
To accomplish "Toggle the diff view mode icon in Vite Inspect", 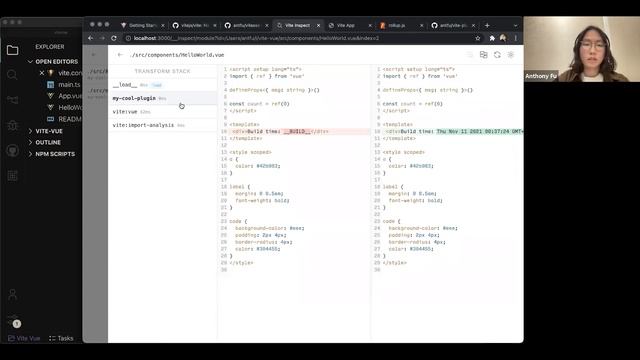I will pos(484,55).
